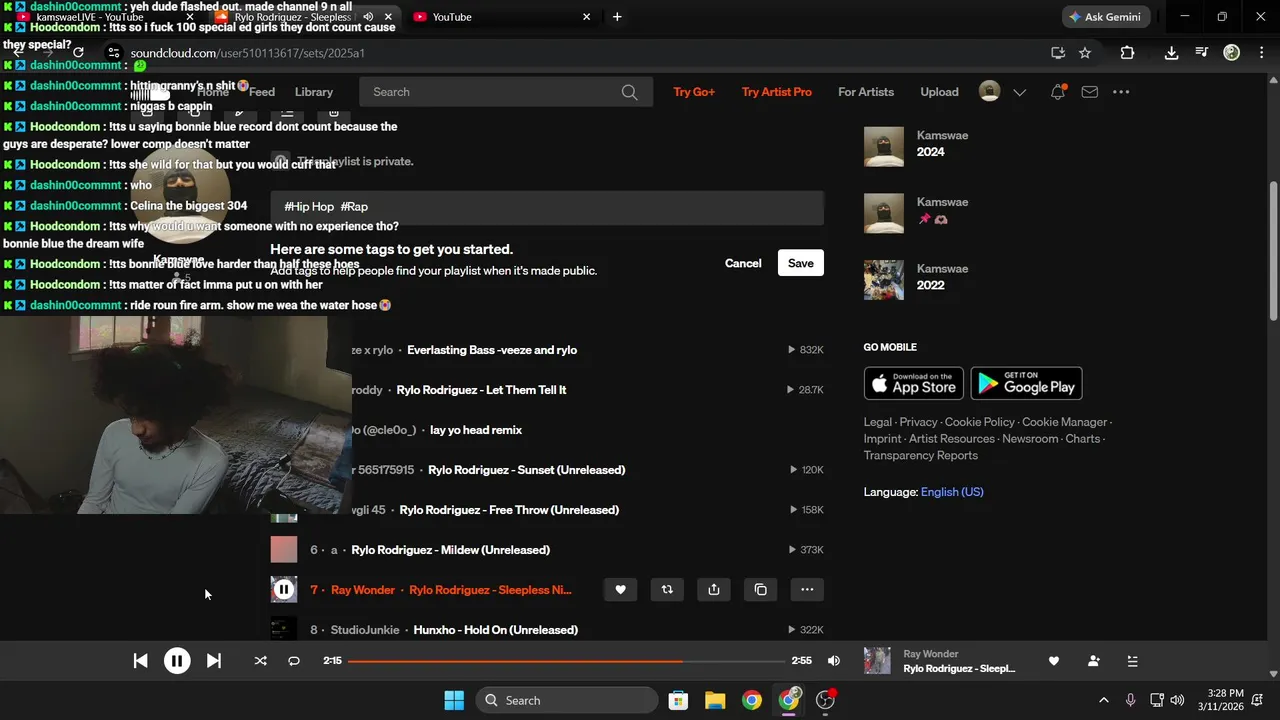Like the playing track in player bar
Screen dimensions: 1280x720
point(1053,661)
